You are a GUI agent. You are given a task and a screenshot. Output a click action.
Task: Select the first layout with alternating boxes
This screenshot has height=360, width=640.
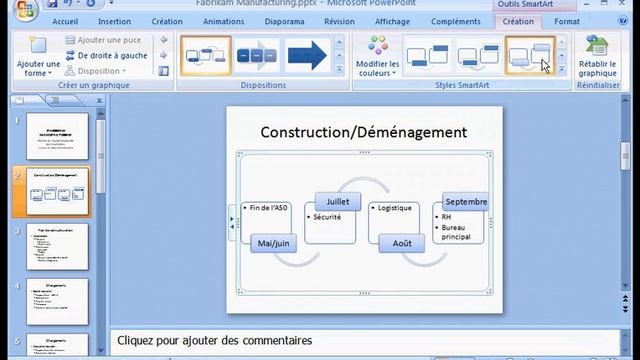(x=206, y=56)
